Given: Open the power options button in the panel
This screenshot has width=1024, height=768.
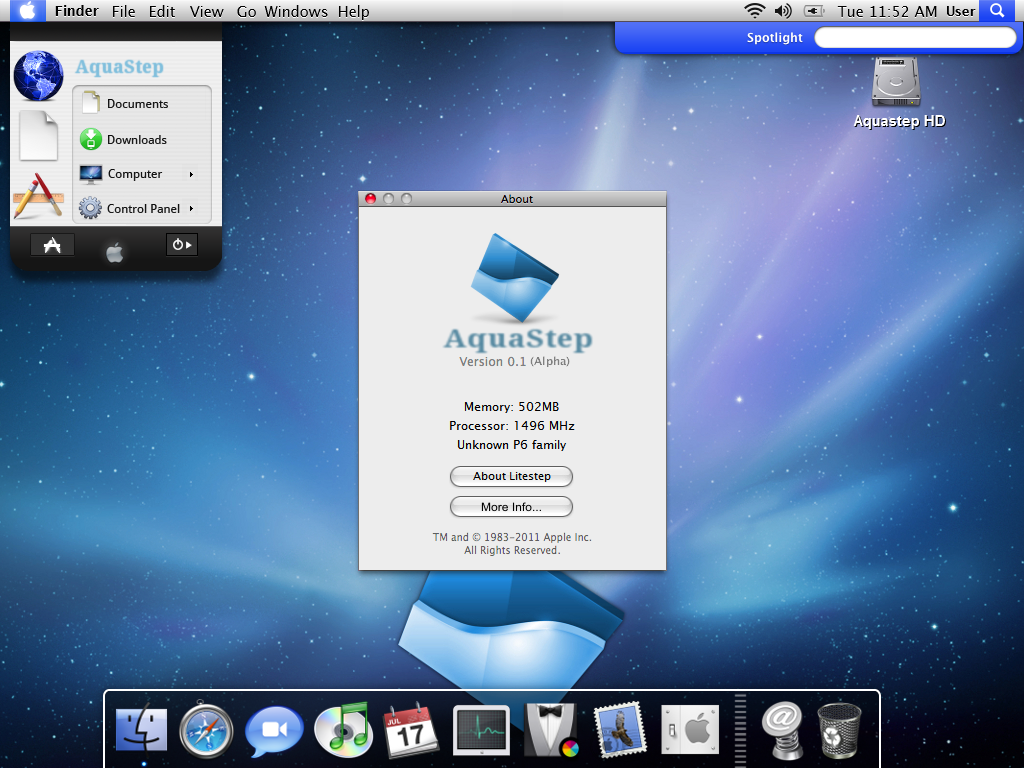Looking at the screenshot, I should click(182, 245).
